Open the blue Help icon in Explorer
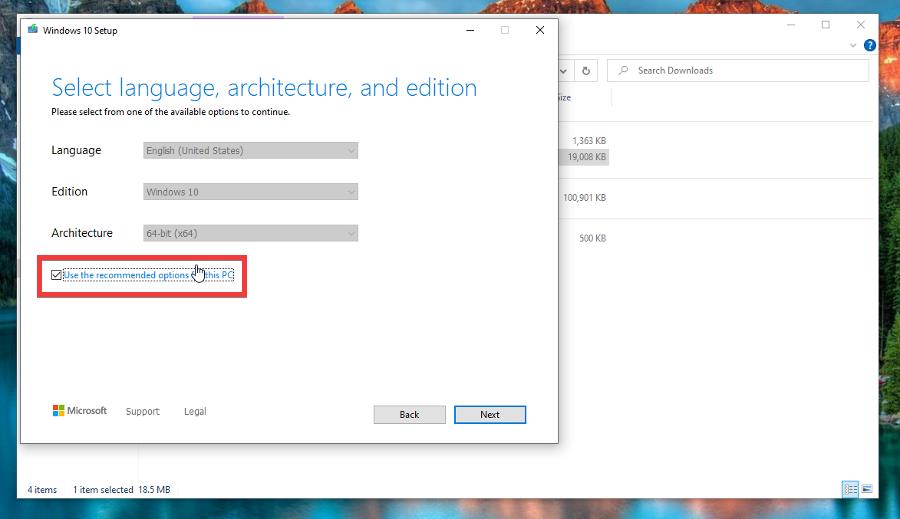 click(x=870, y=45)
